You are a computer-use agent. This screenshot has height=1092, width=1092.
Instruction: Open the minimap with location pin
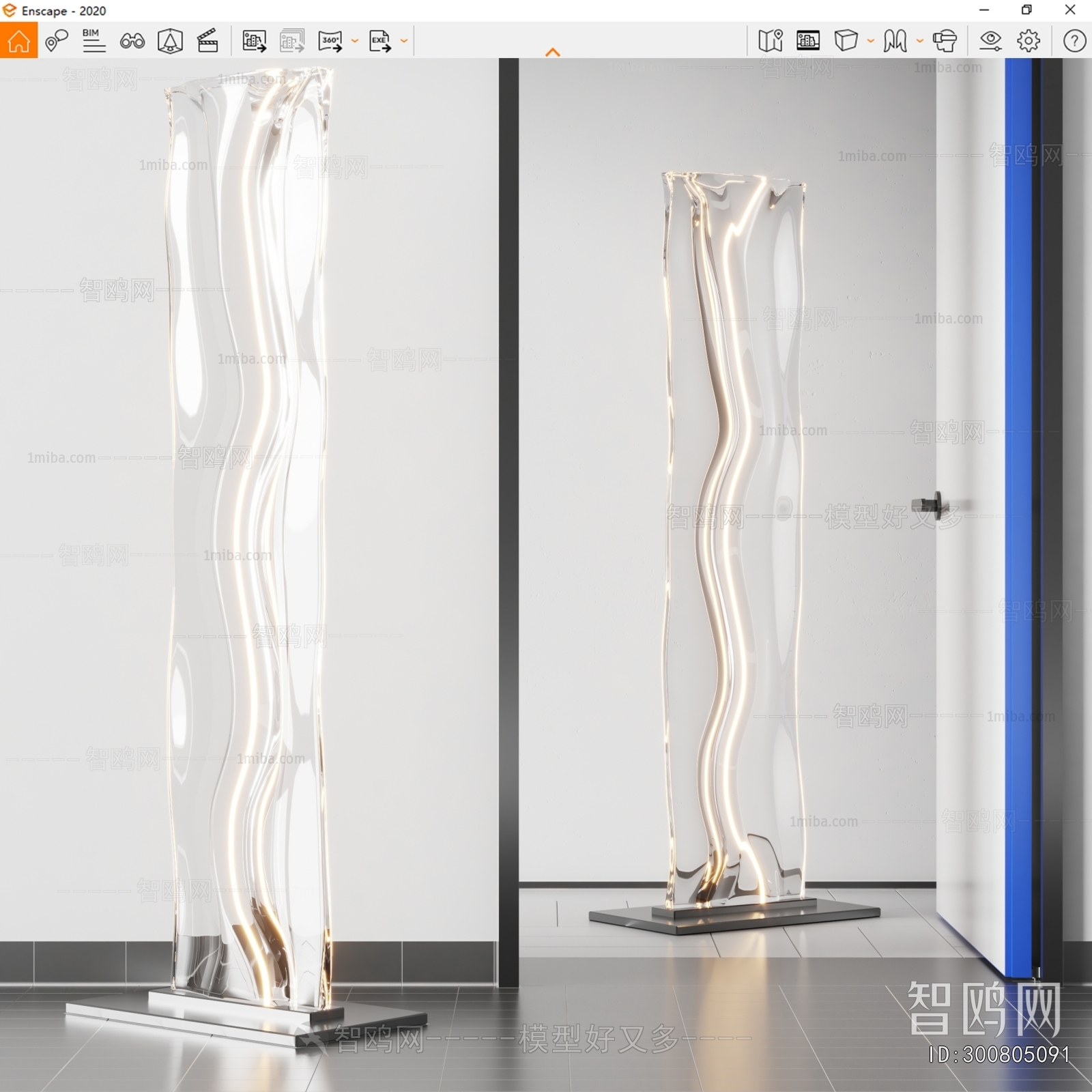(x=771, y=41)
